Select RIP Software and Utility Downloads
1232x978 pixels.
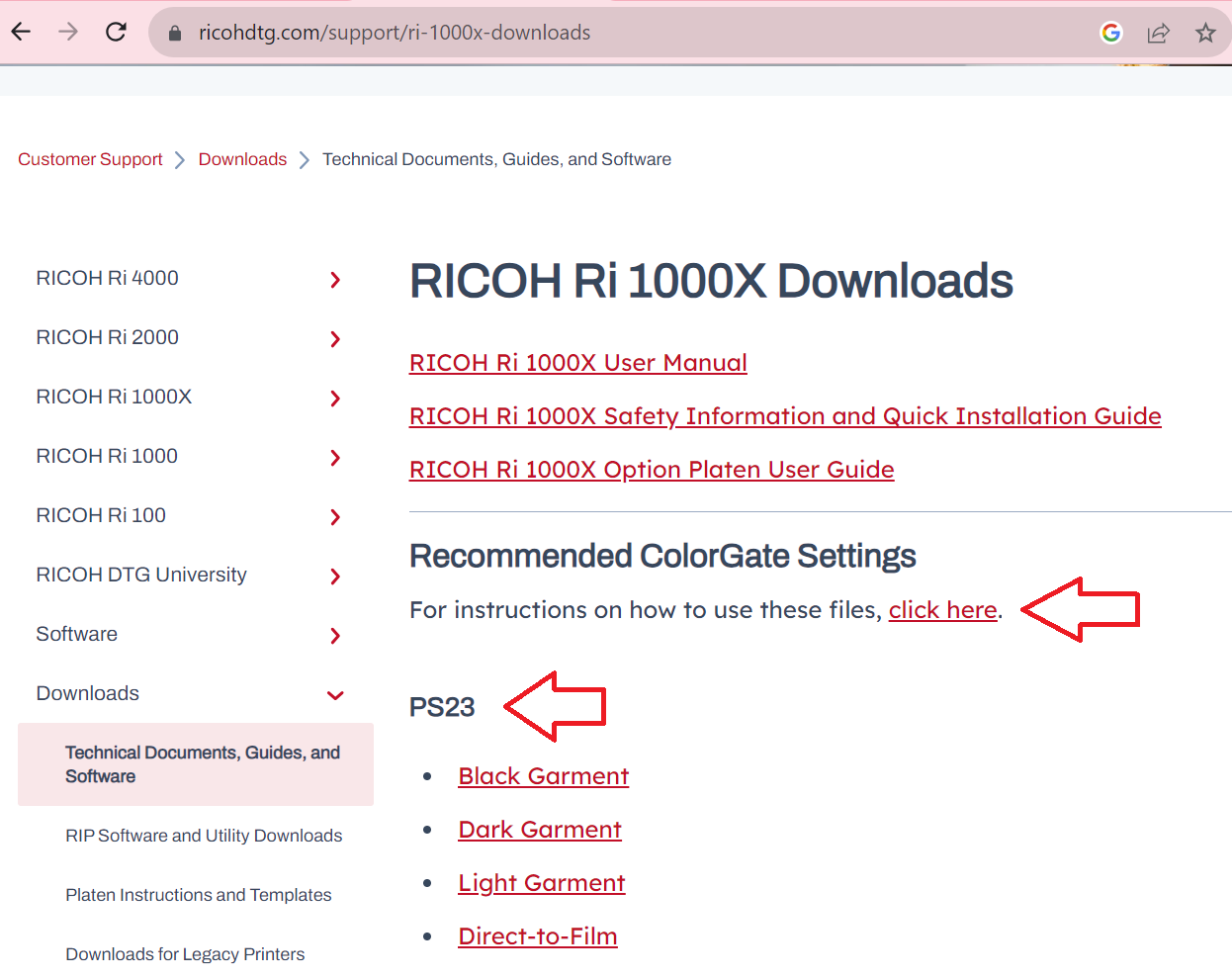click(204, 835)
